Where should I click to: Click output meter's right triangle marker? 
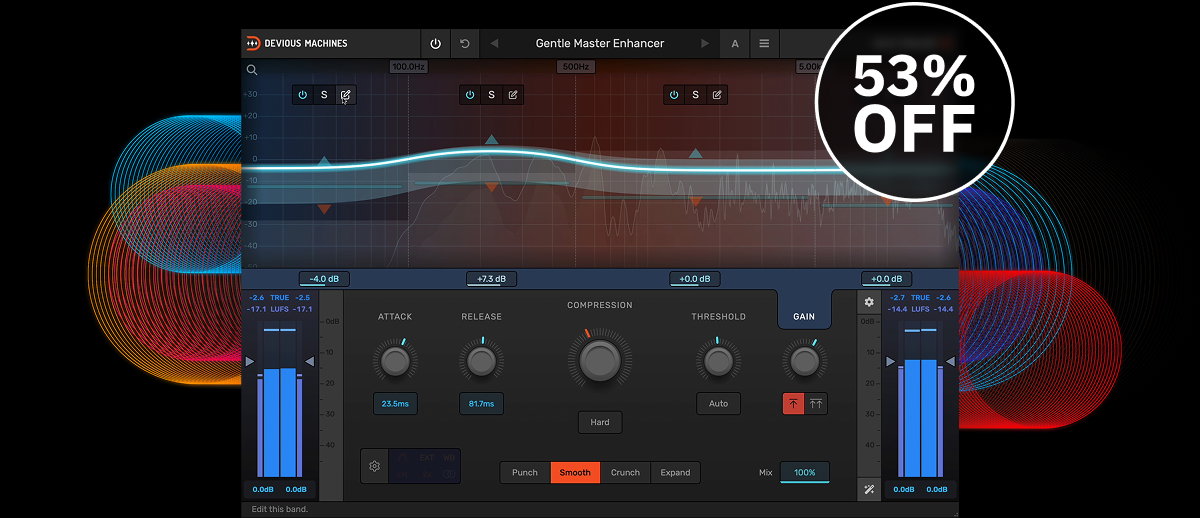point(950,361)
